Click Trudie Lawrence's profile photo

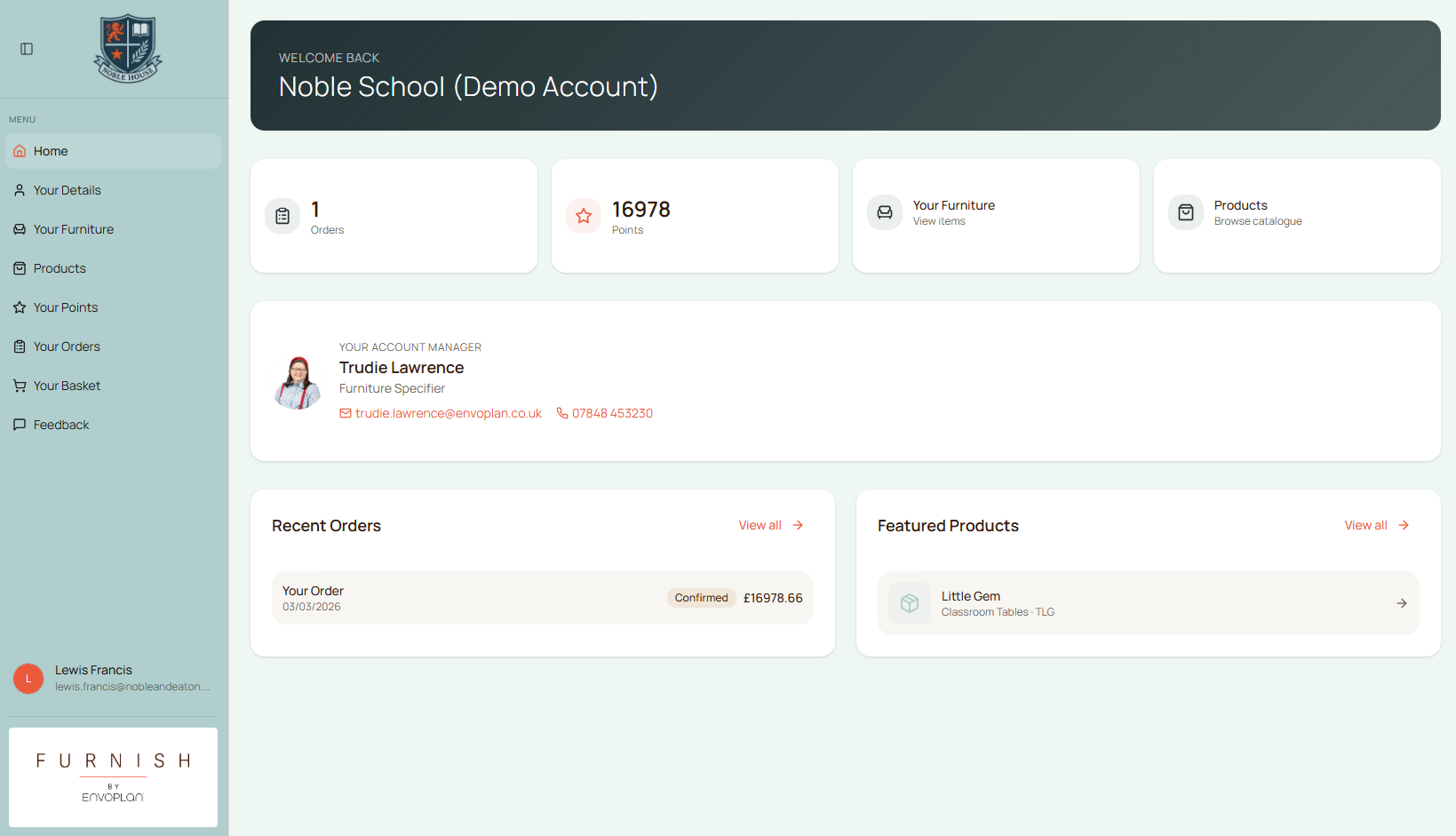click(298, 382)
